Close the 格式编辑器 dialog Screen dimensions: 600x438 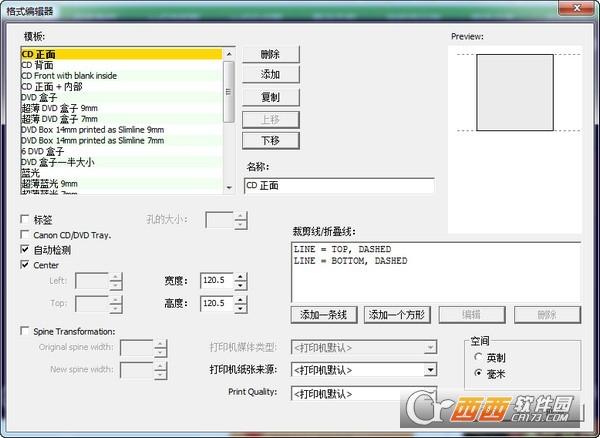pos(577,8)
